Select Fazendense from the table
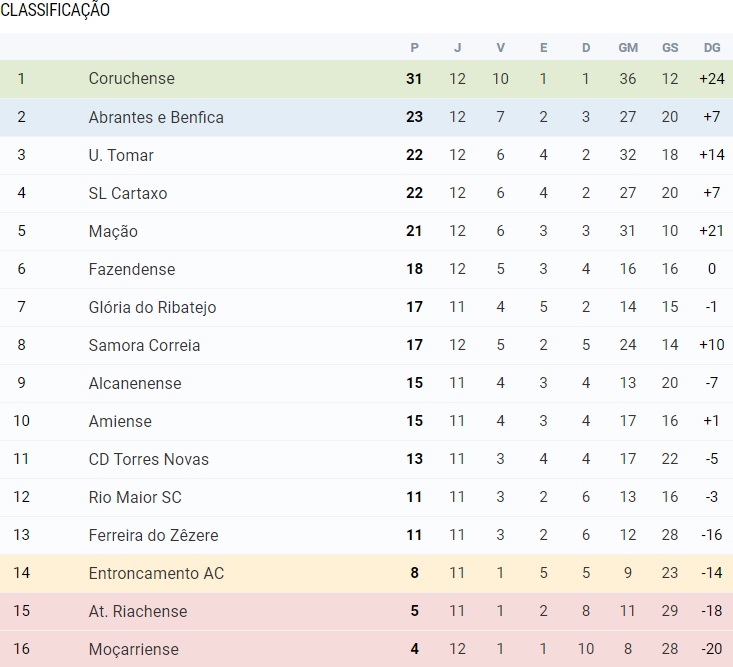The height and width of the screenshot is (667, 733). pyautogui.click(x=132, y=269)
